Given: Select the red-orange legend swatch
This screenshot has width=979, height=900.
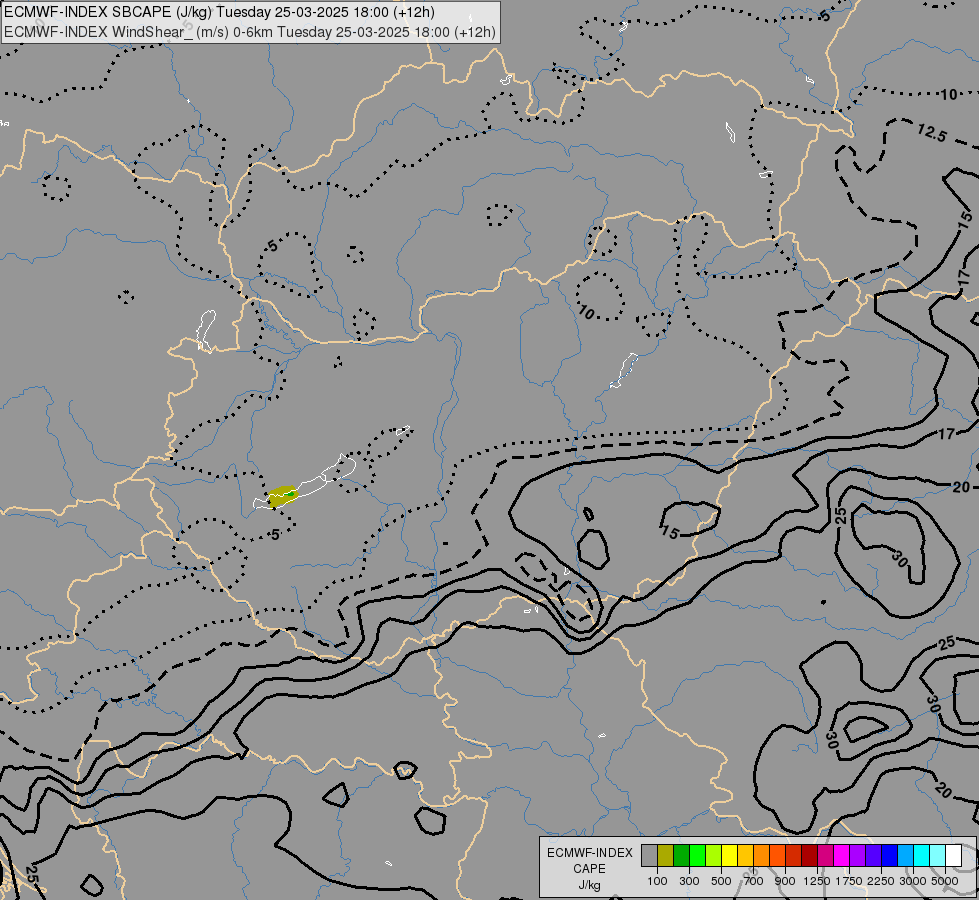Looking at the screenshot, I should pyautogui.click(x=777, y=855).
